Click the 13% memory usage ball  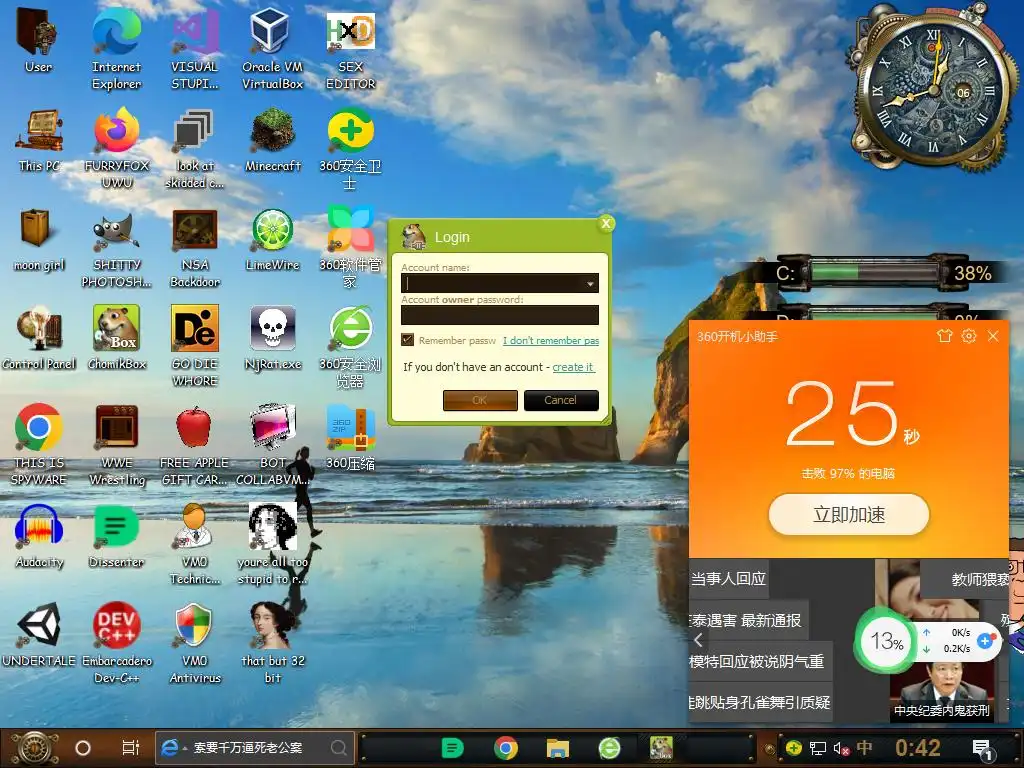tap(887, 641)
